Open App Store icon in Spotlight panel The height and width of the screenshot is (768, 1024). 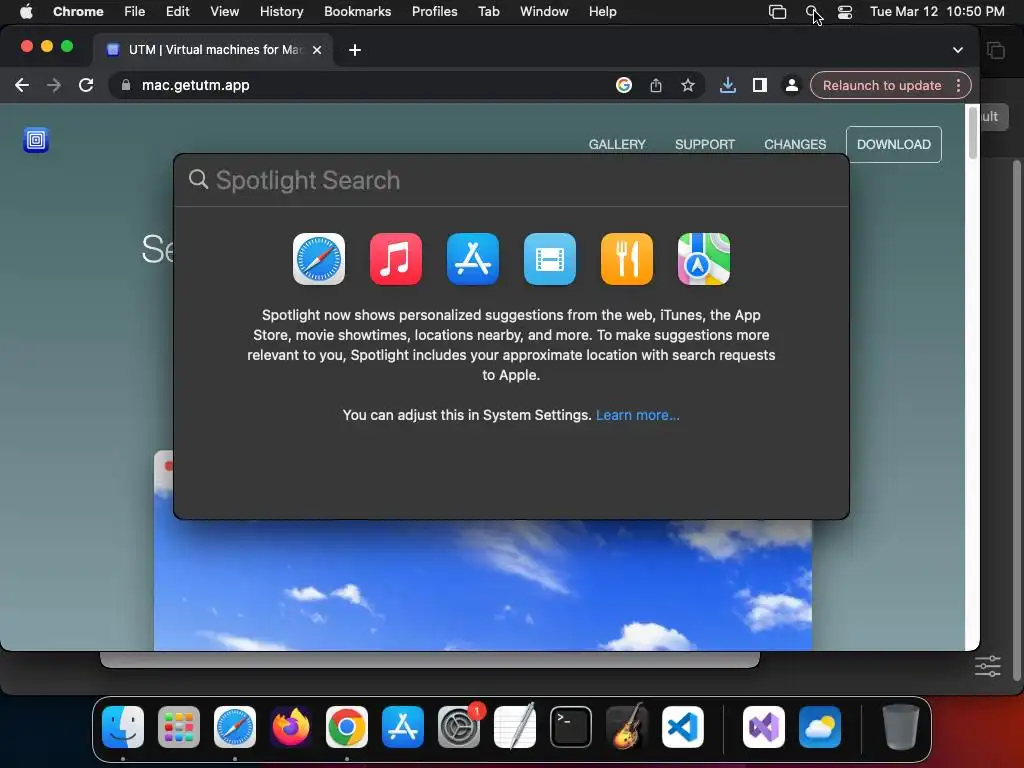click(x=473, y=259)
